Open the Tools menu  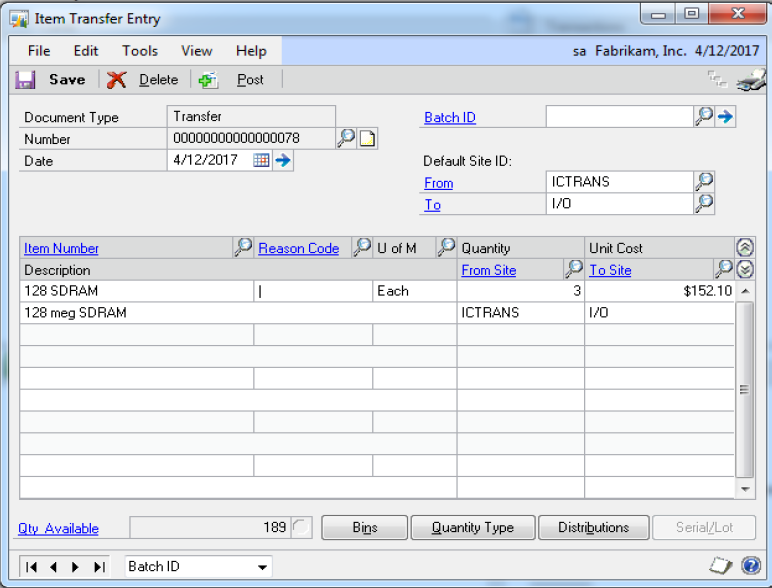tap(140, 51)
